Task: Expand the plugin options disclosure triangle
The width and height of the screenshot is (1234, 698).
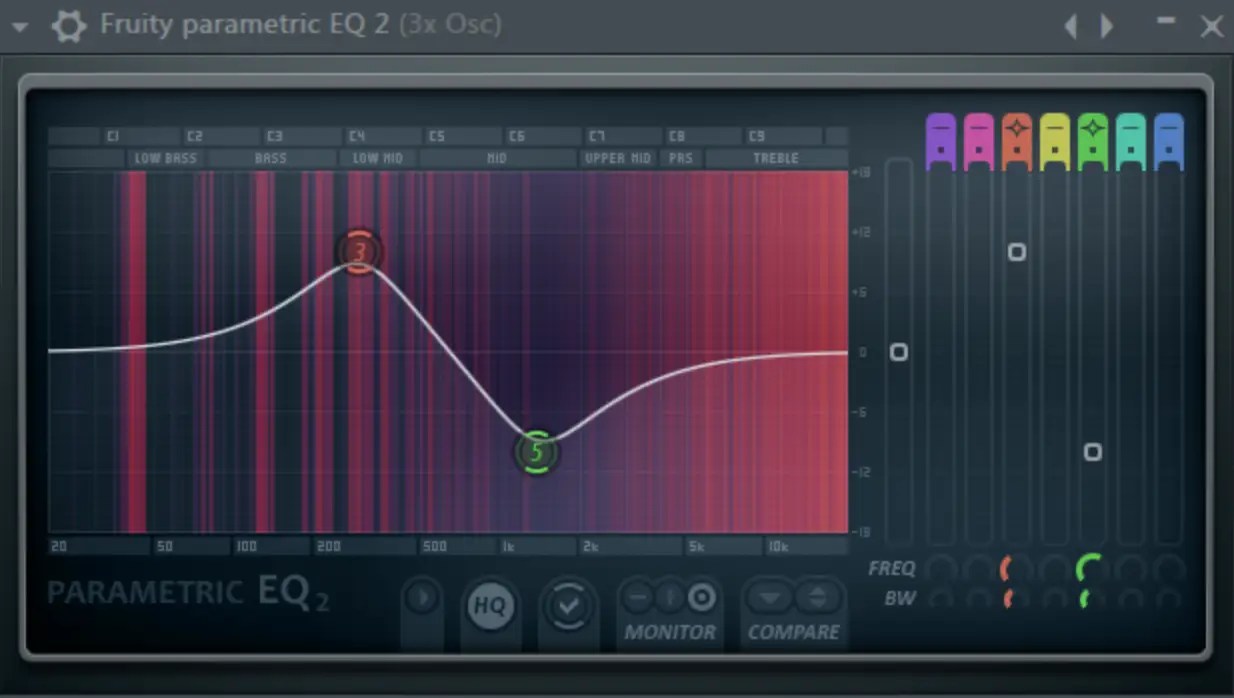Action: pos(19,25)
